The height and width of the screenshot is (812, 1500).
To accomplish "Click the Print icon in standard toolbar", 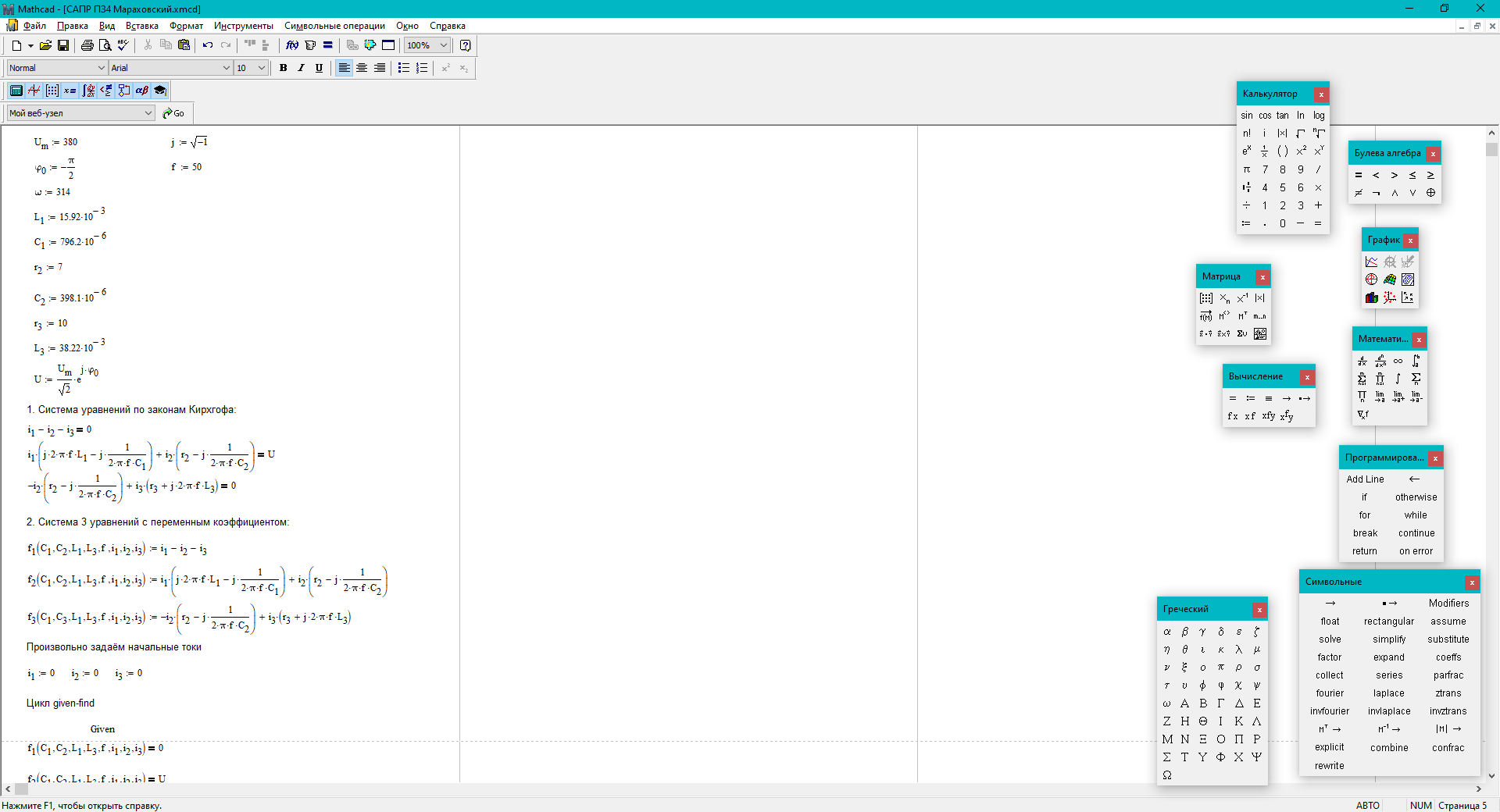I will (87, 45).
